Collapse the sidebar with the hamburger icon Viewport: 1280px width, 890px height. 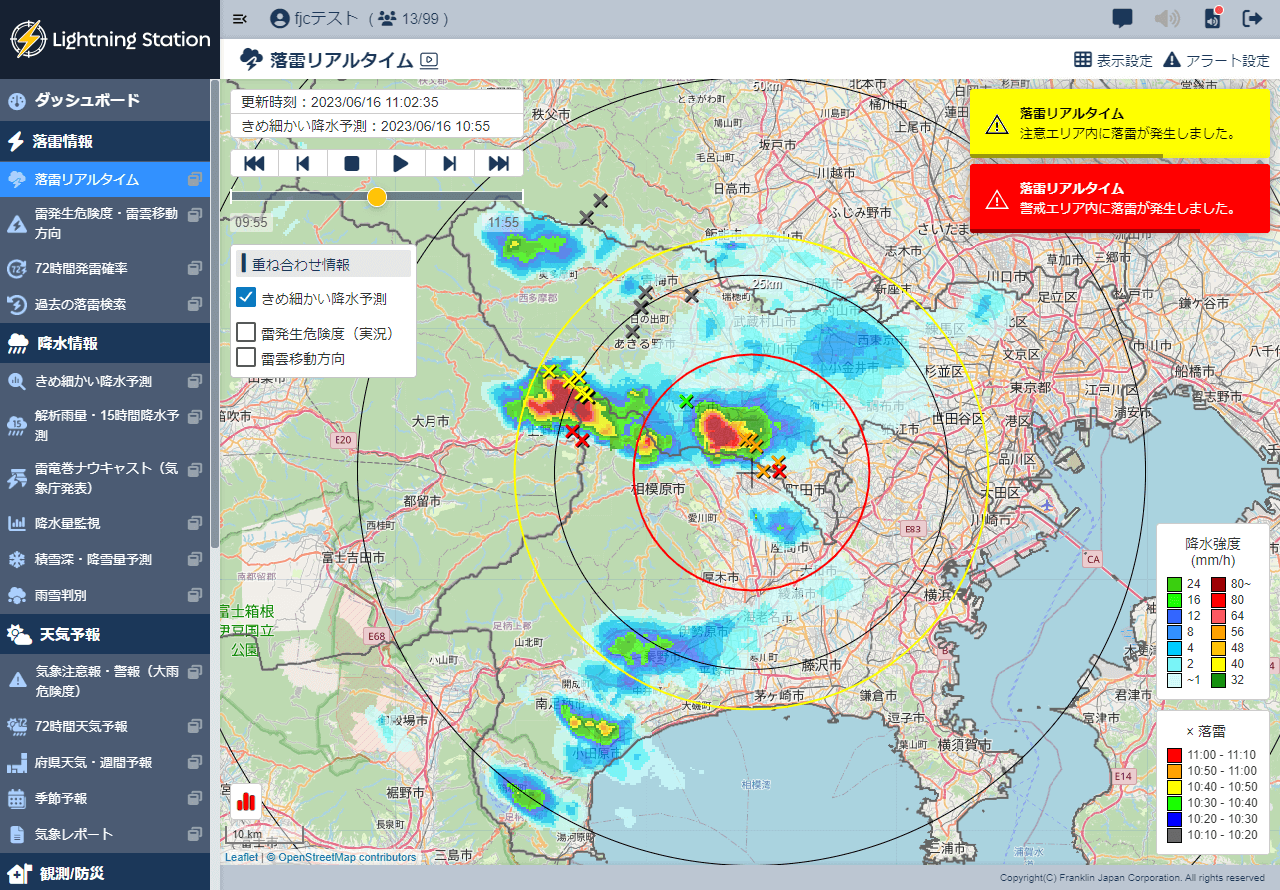(x=240, y=18)
